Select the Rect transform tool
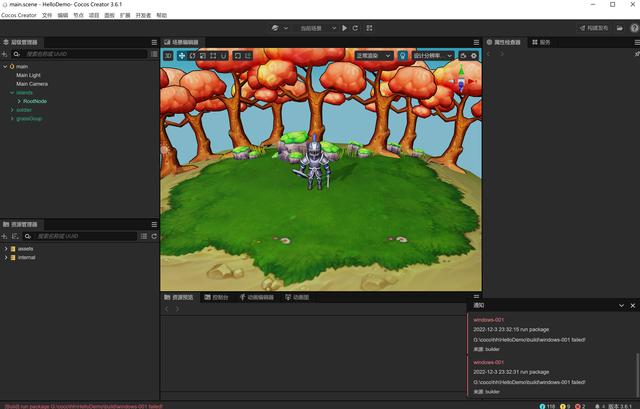The image size is (640, 409). (213, 56)
